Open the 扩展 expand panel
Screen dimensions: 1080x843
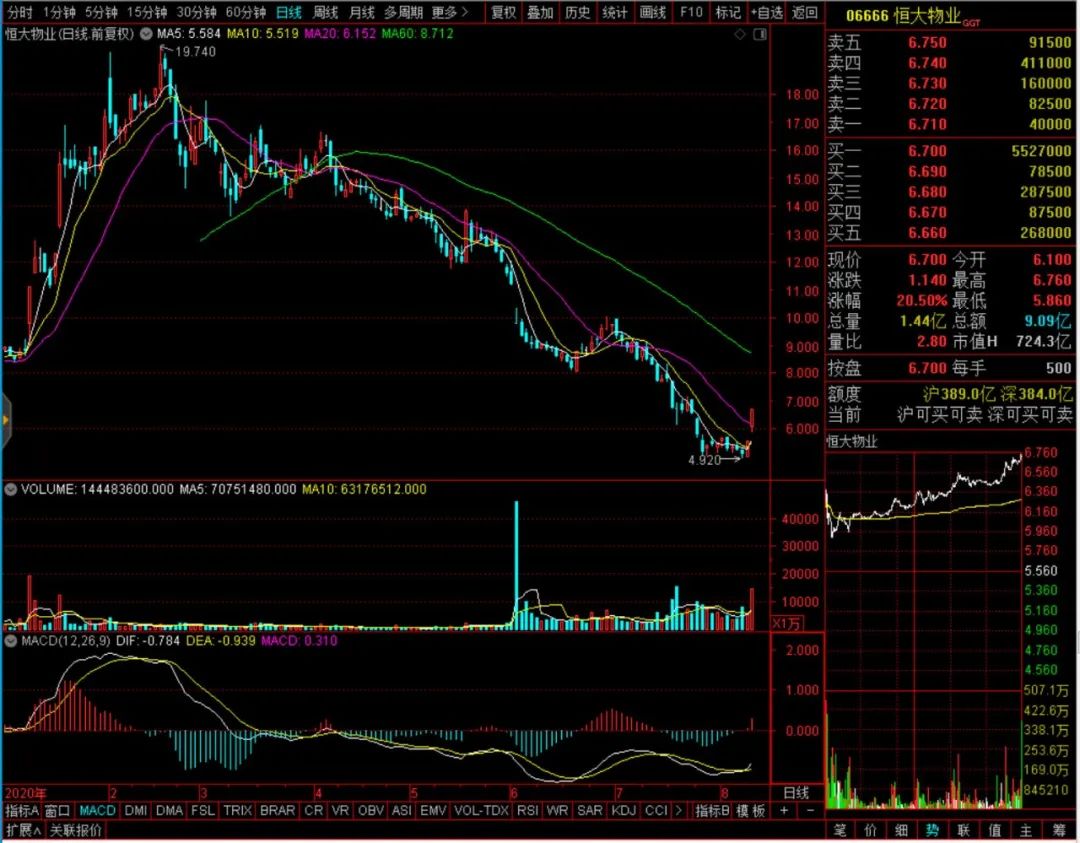click(x=22, y=830)
